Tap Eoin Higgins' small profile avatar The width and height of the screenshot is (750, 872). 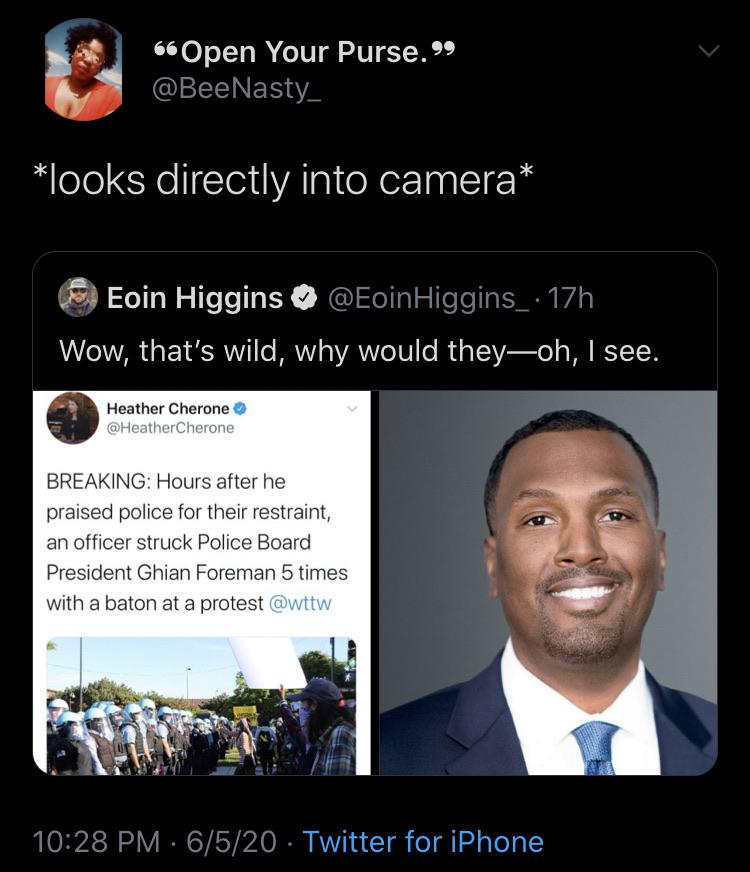click(x=78, y=297)
